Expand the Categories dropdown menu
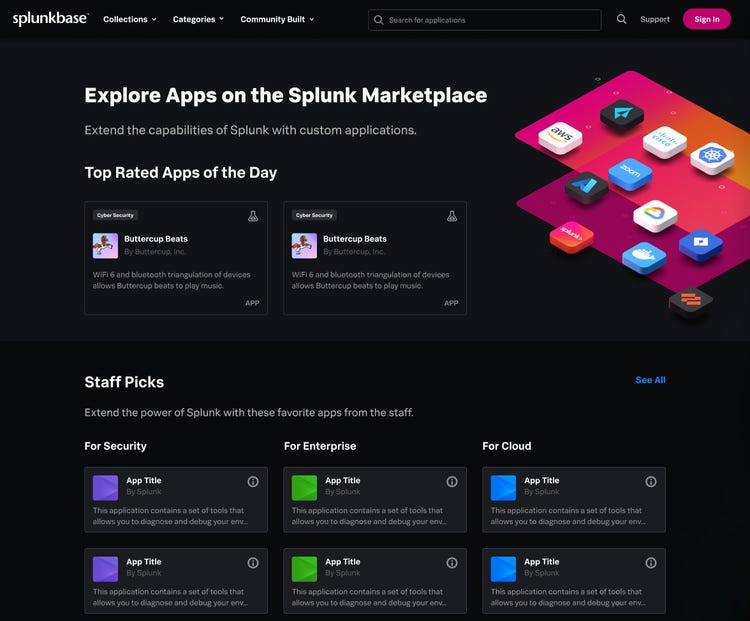The image size is (750, 621). (x=198, y=19)
